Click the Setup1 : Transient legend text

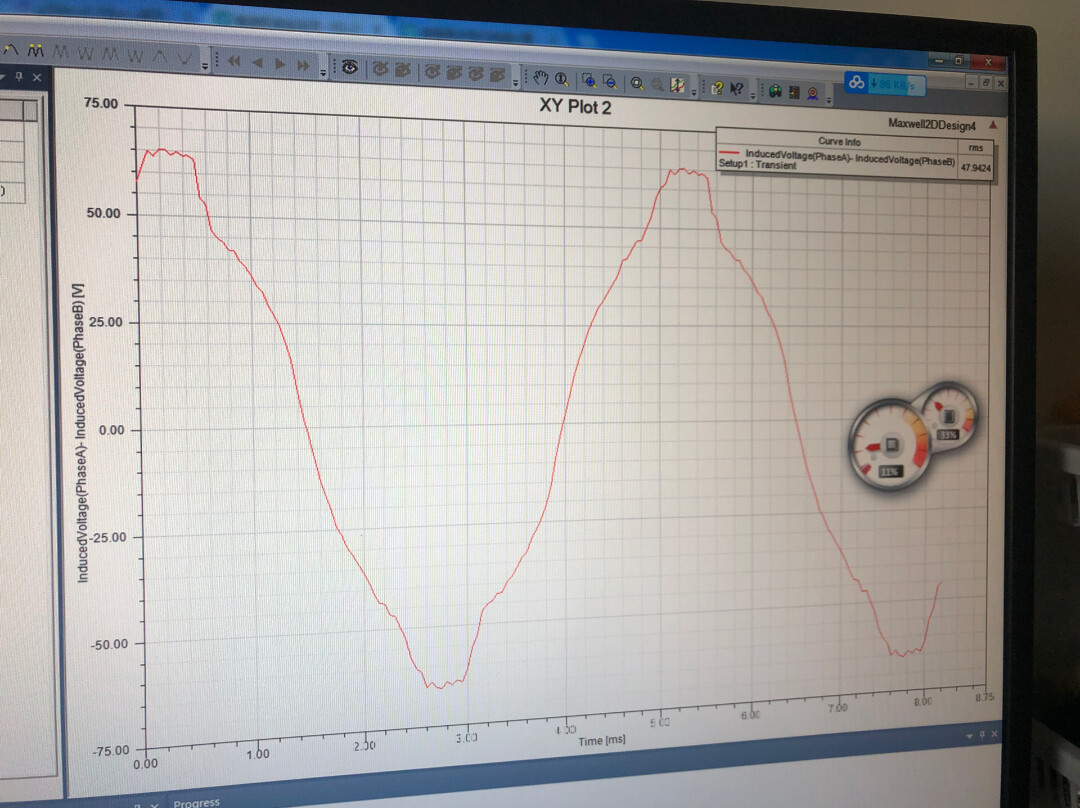(757, 164)
